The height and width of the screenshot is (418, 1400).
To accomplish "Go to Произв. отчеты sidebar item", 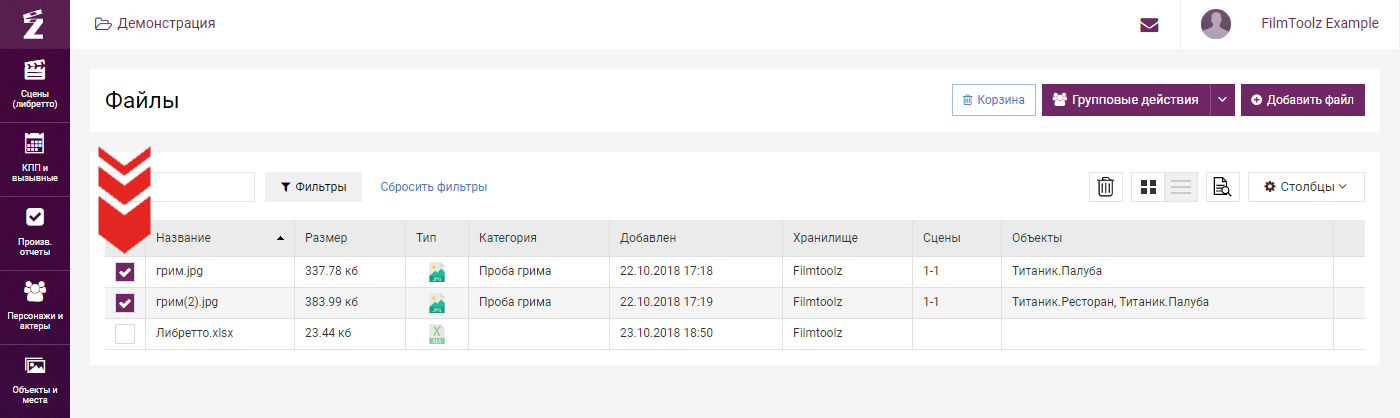I will [35, 232].
